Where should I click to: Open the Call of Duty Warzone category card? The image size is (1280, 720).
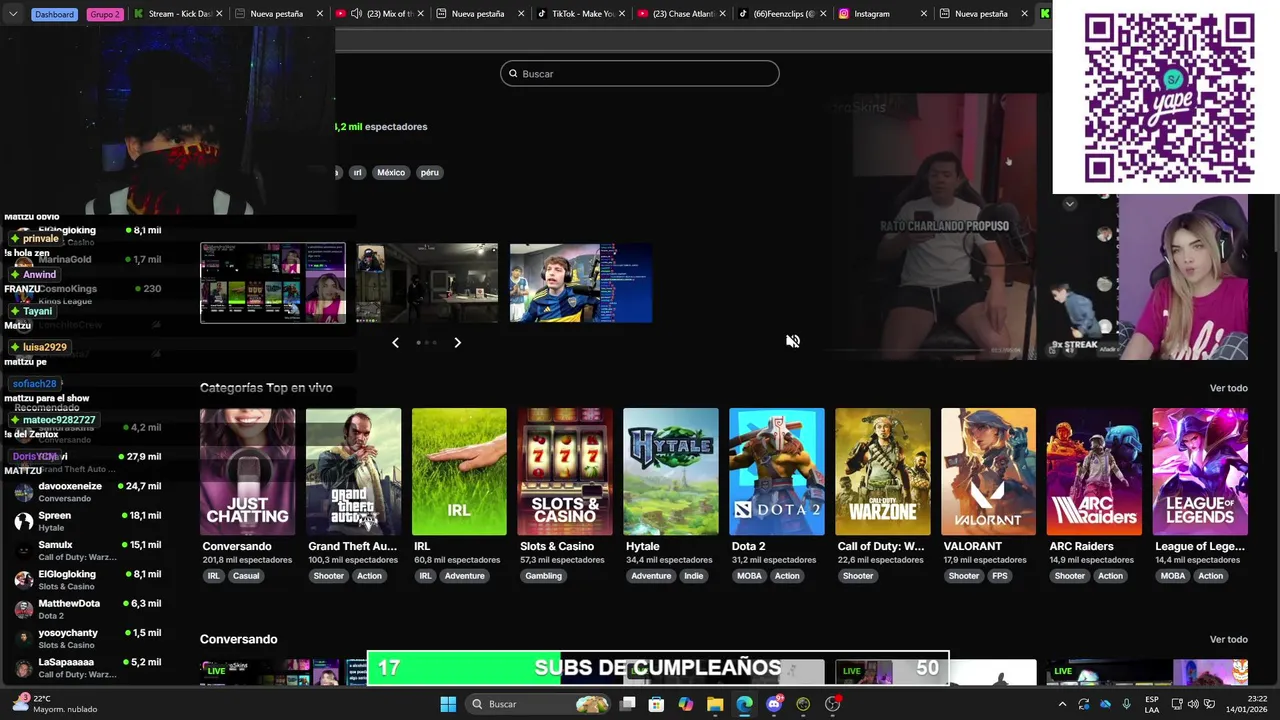[883, 472]
